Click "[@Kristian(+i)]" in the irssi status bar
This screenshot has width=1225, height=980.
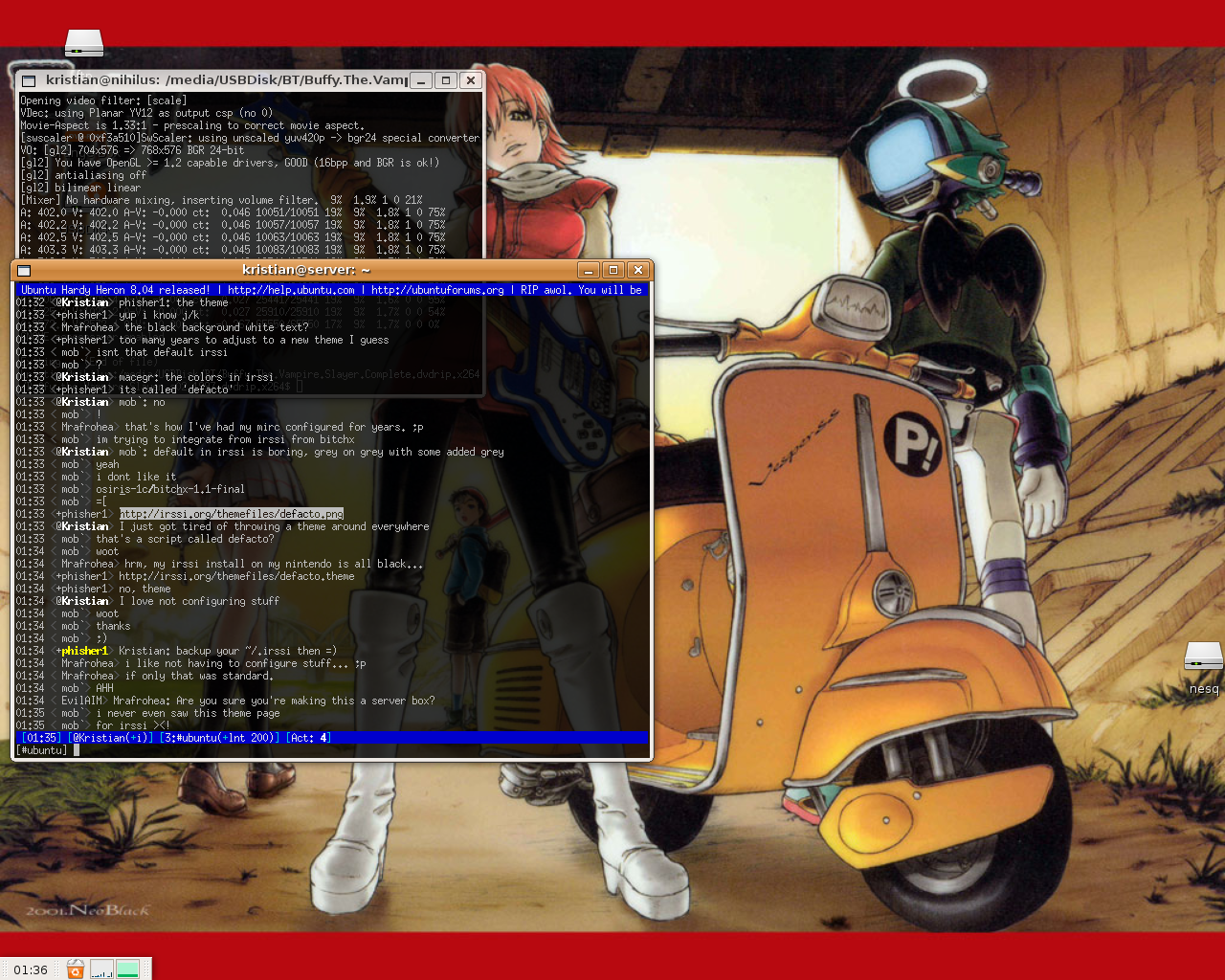pyautogui.click(x=110, y=738)
